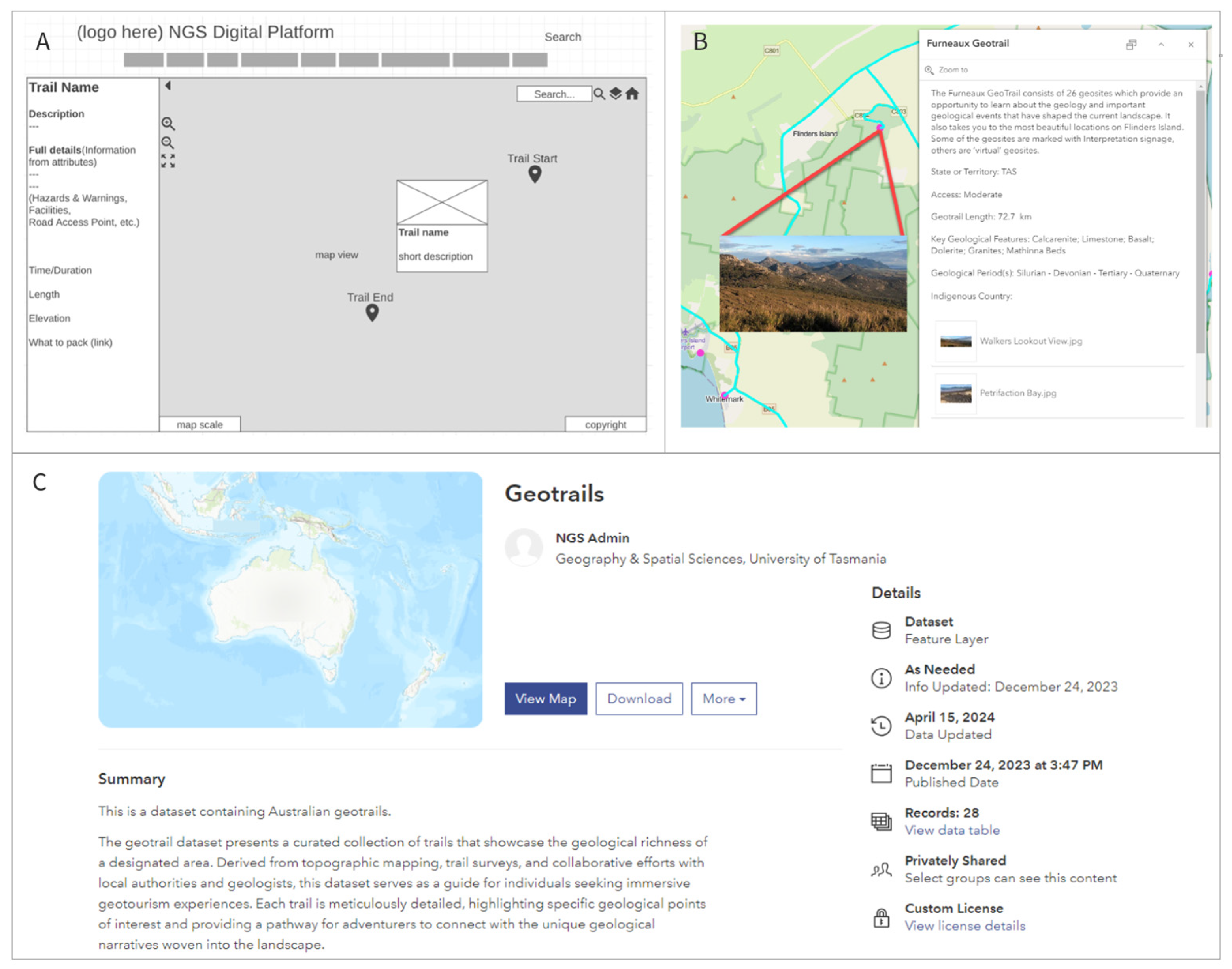
Task: Click the first grey navigation tab placeholder
Action: point(143,60)
